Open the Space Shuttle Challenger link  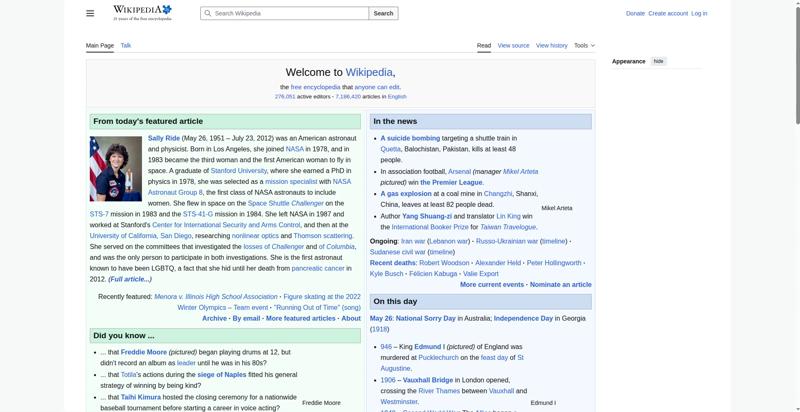pyautogui.click(x=286, y=203)
